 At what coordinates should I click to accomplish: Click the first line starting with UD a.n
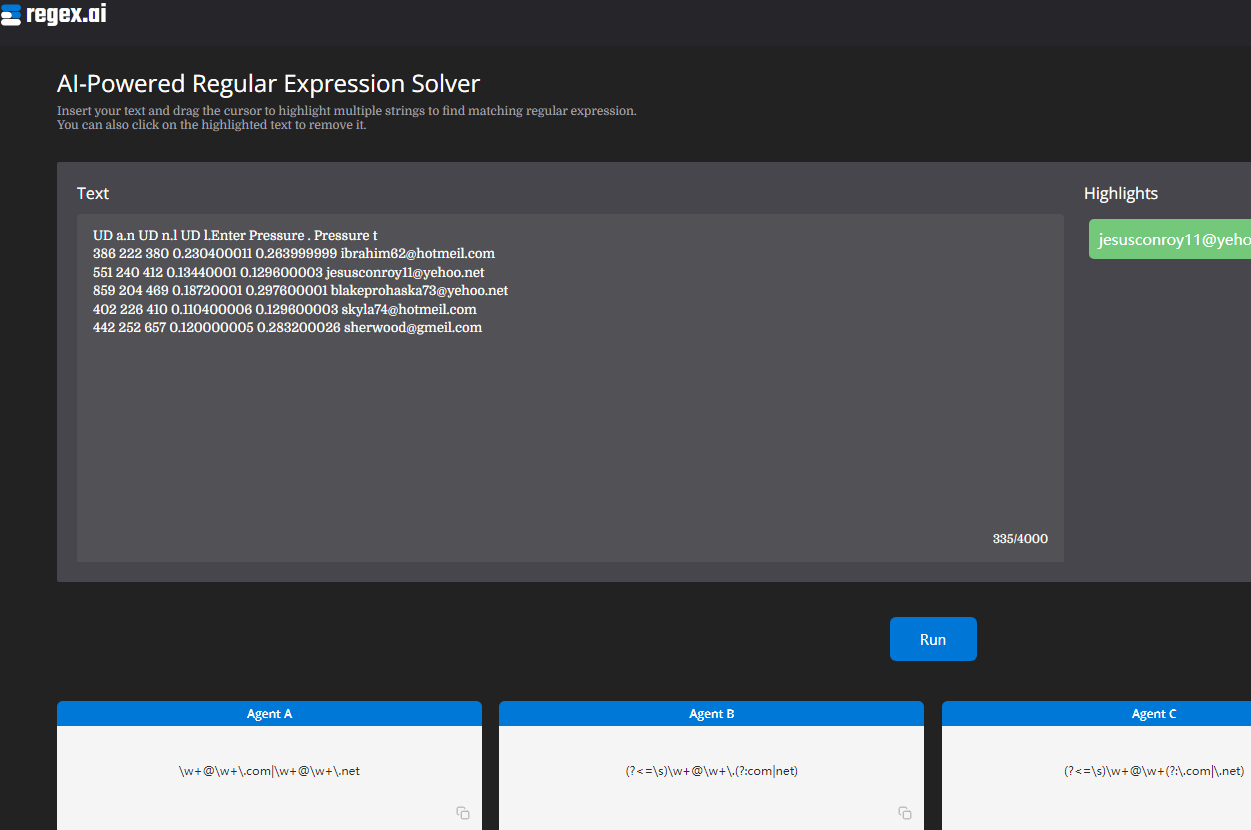pyautogui.click(x=234, y=236)
